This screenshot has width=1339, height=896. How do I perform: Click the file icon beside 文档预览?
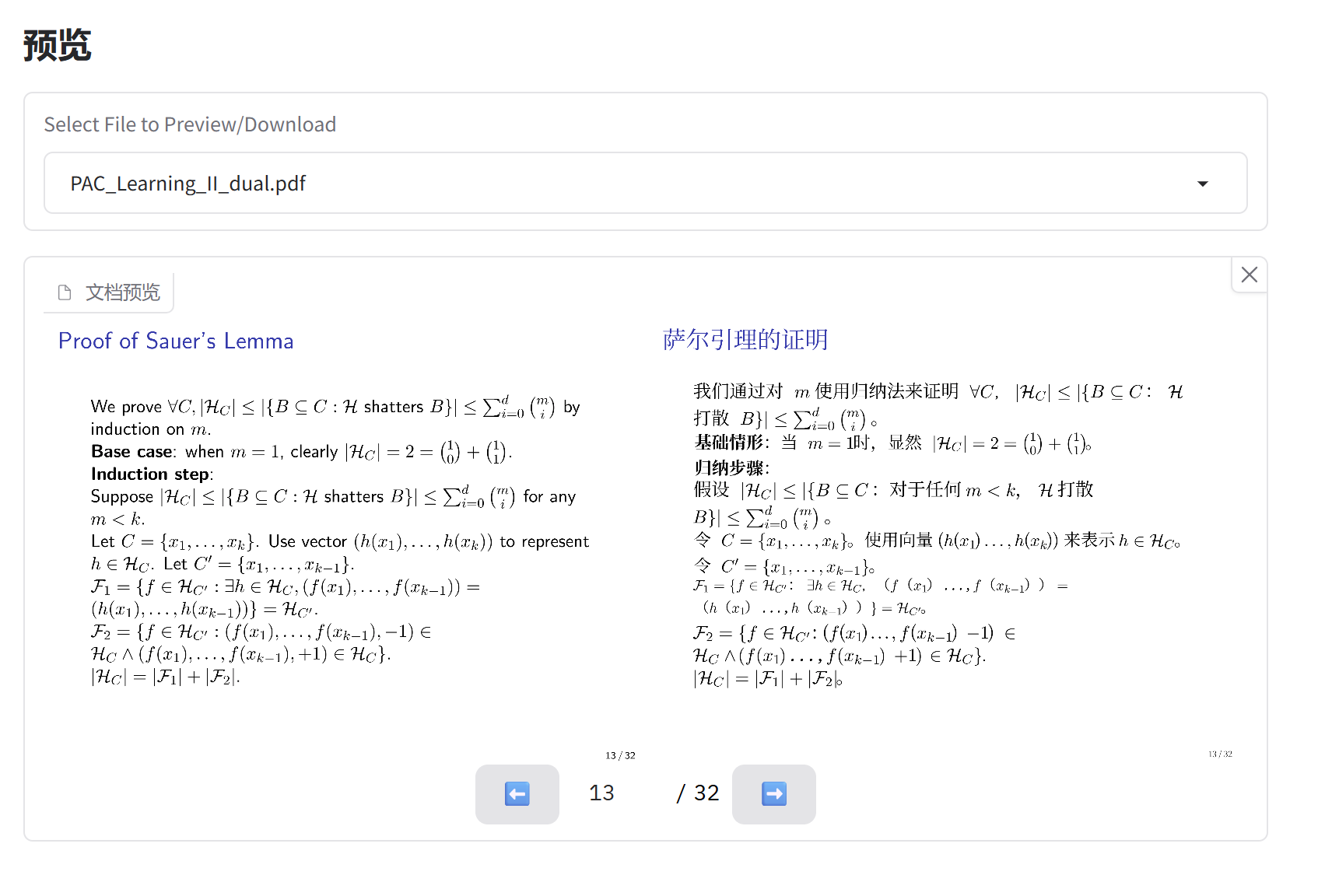click(65, 292)
